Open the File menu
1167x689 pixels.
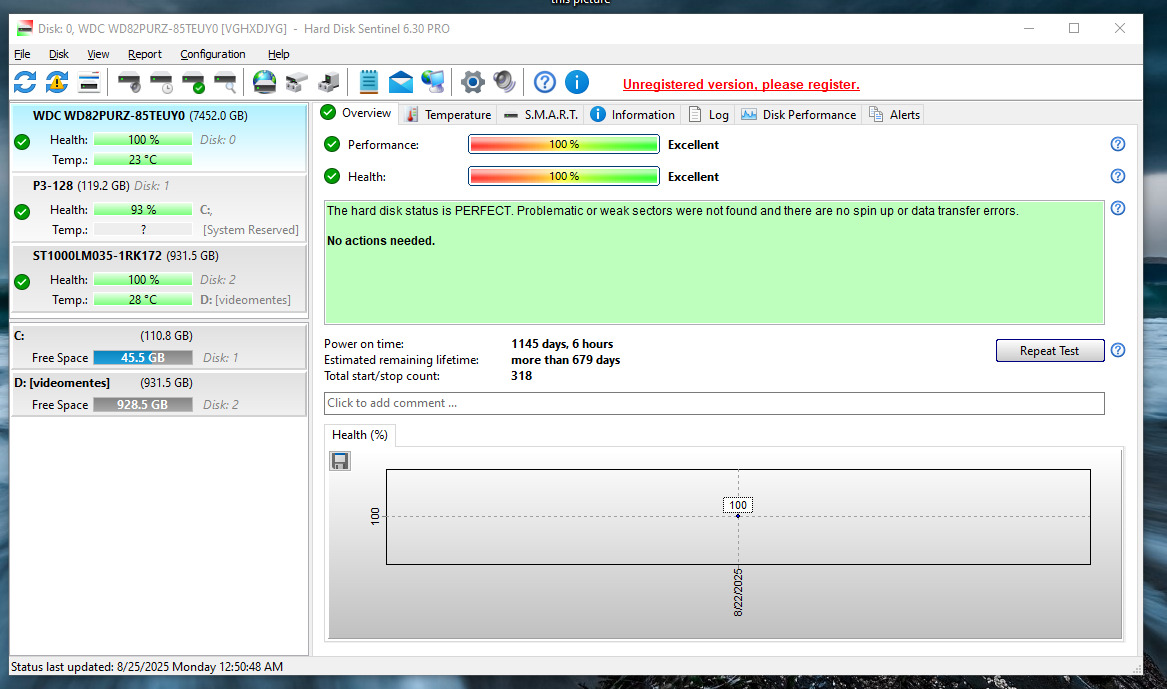tap(22, 54)
